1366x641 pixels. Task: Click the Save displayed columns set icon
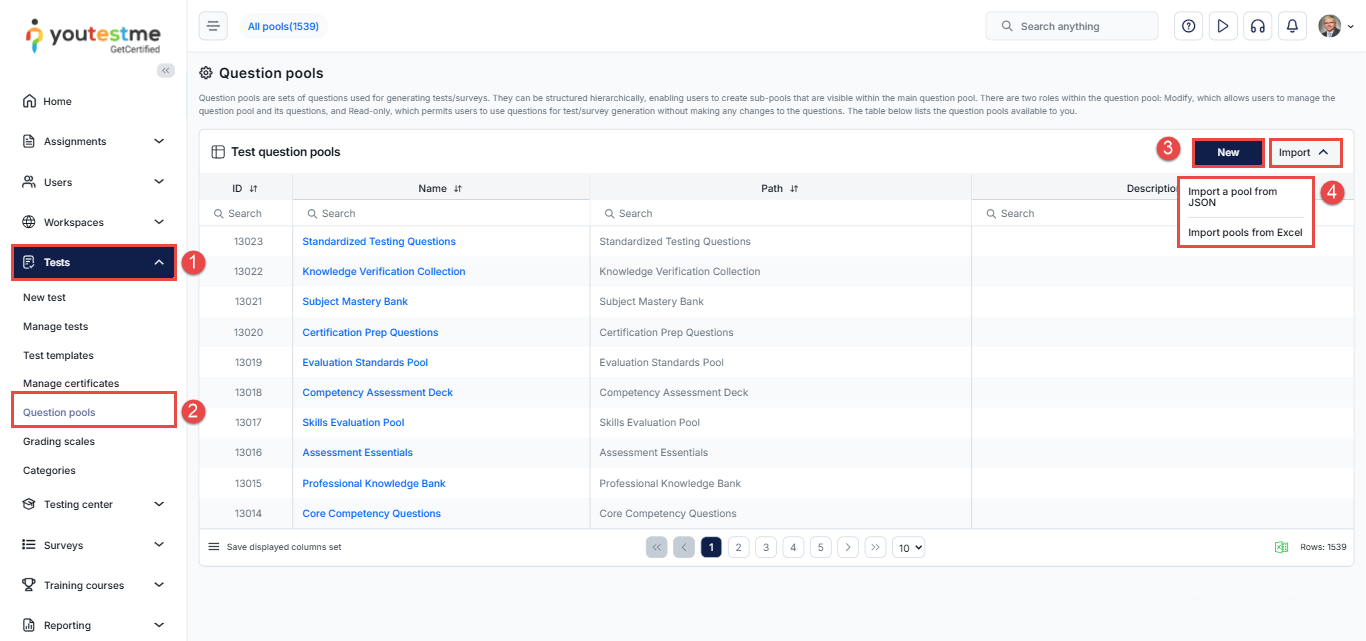click(213, 547)
